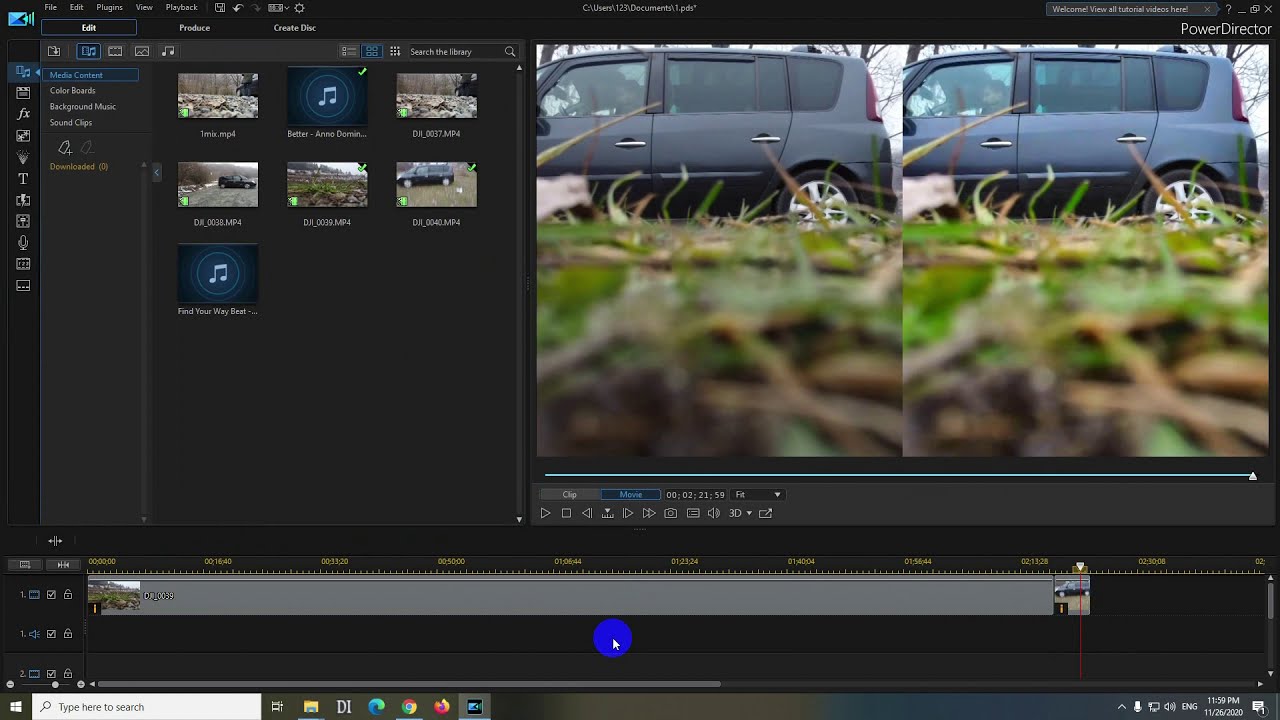Image resolution: width=1280 pixels, height=720 pixels.
Task: Take a snapshot of the preview
Action: pyautogui.click(x=670, y=513)
